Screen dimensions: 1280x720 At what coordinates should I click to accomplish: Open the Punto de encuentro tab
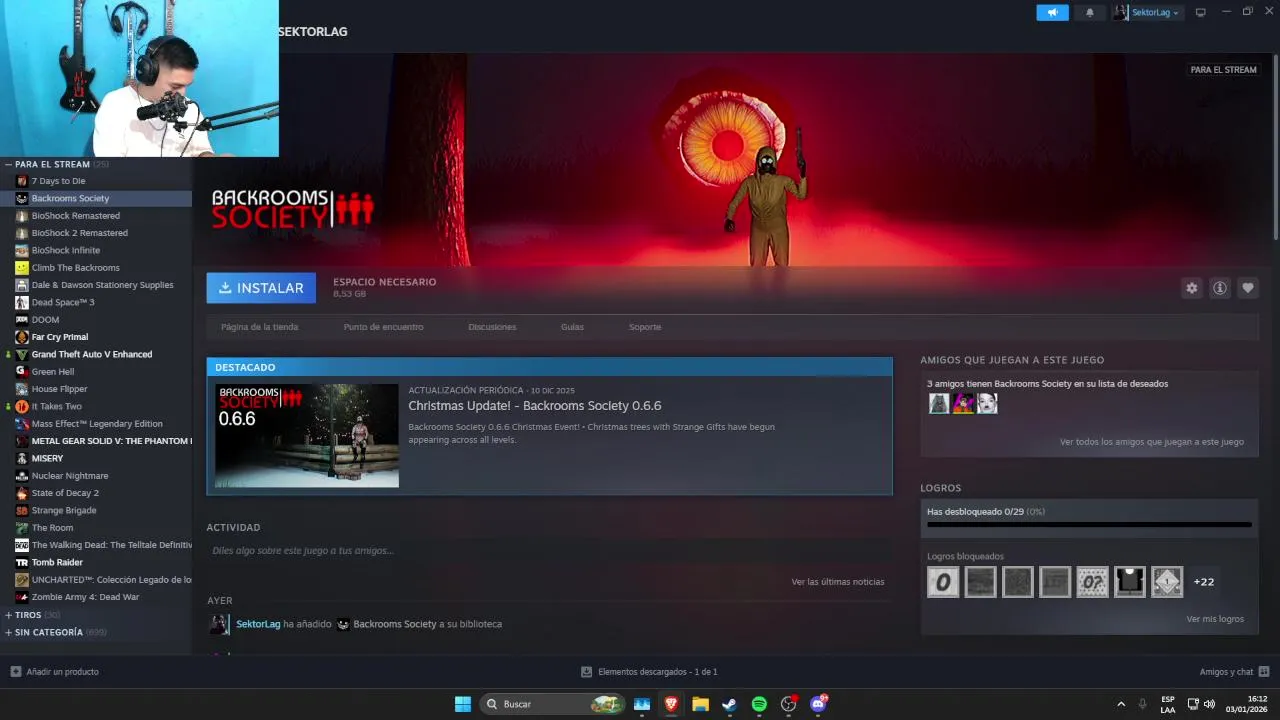[383, 327]
